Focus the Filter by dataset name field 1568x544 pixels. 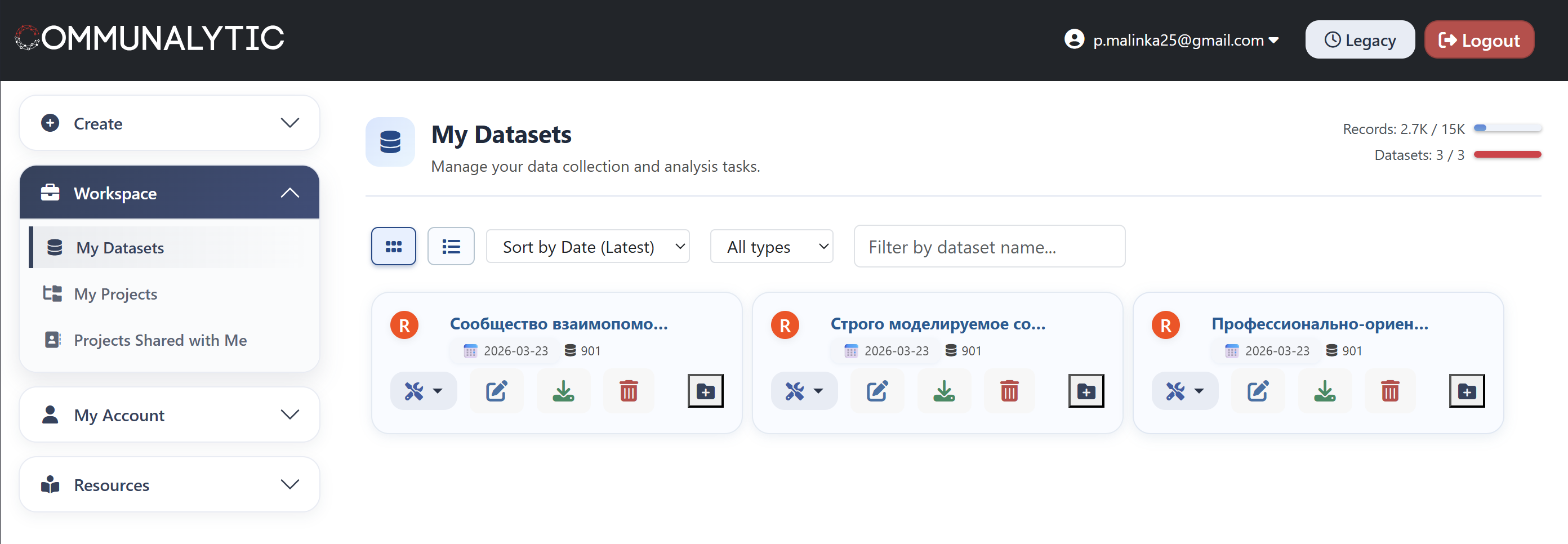(989, 247)
